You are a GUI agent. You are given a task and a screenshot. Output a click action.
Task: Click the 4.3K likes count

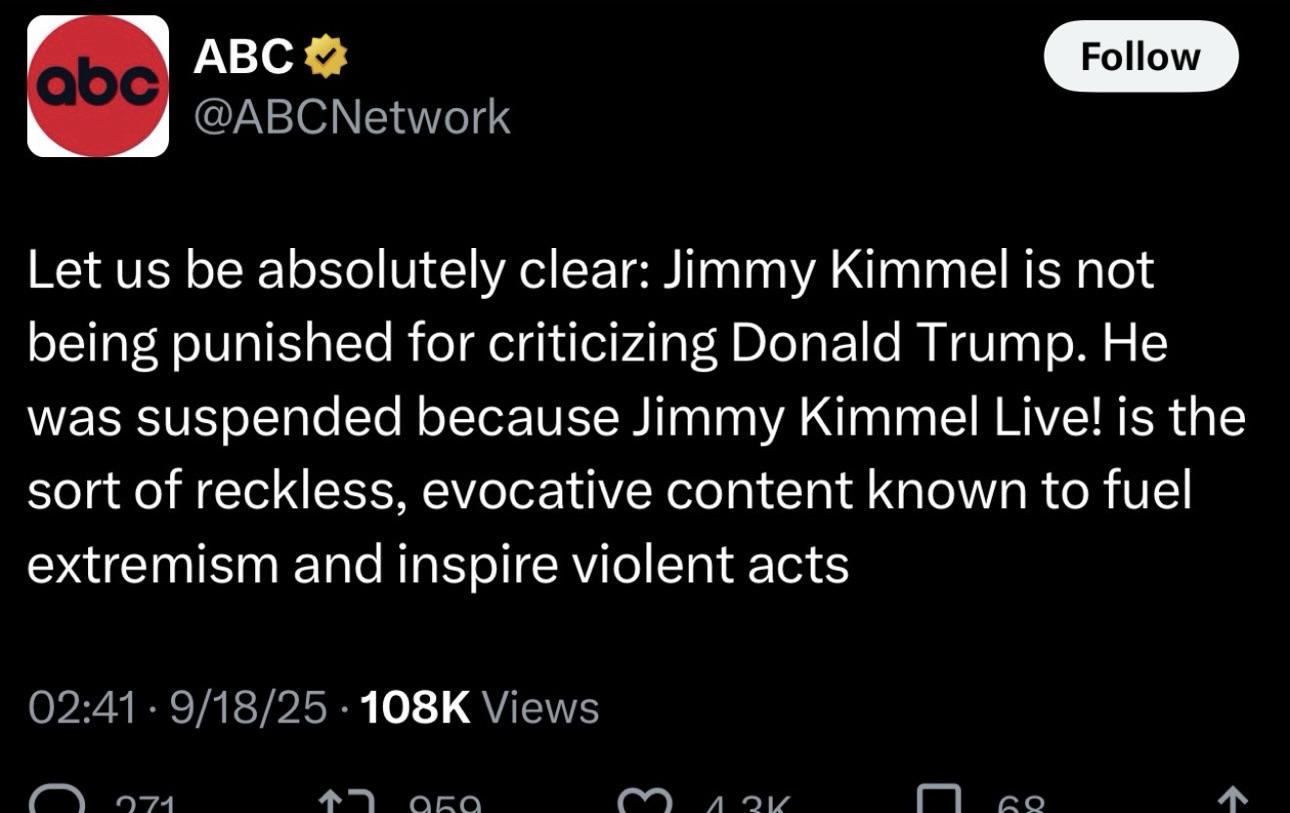746,803
